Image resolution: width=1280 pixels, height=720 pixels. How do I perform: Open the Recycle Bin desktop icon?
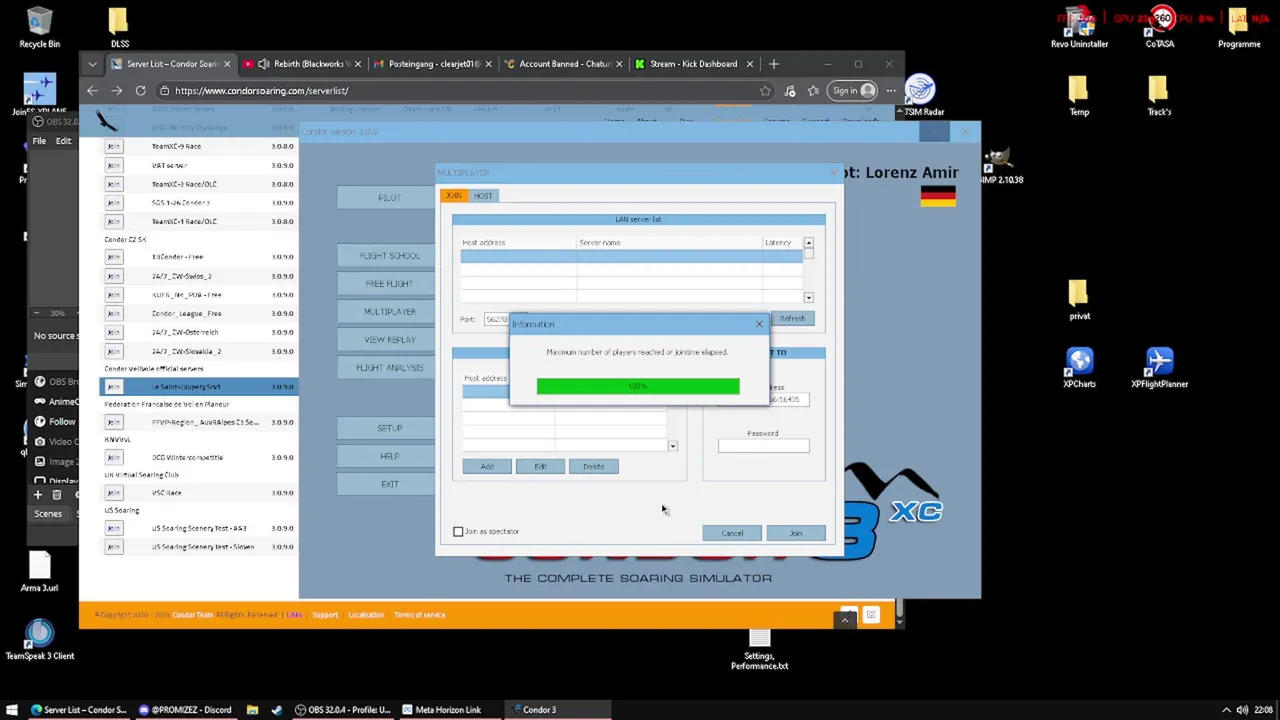point(39,28)
